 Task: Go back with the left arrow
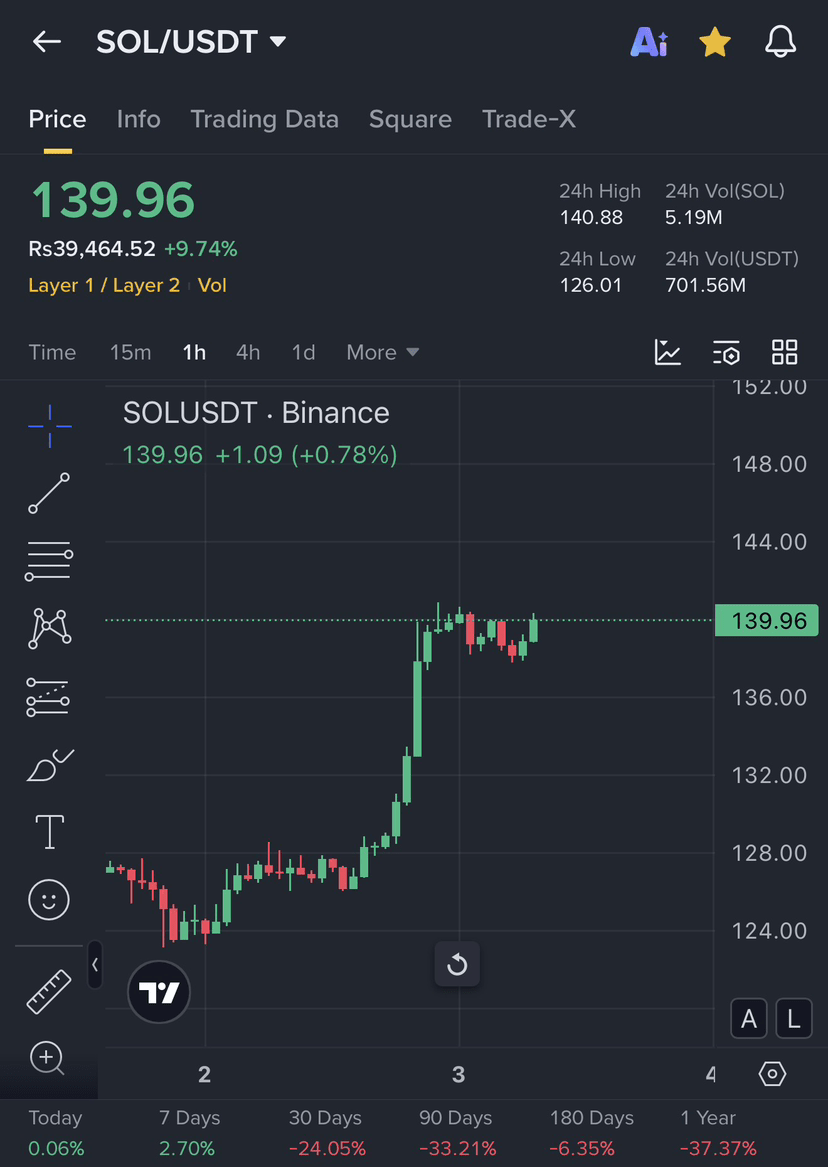tap(46, 42)
